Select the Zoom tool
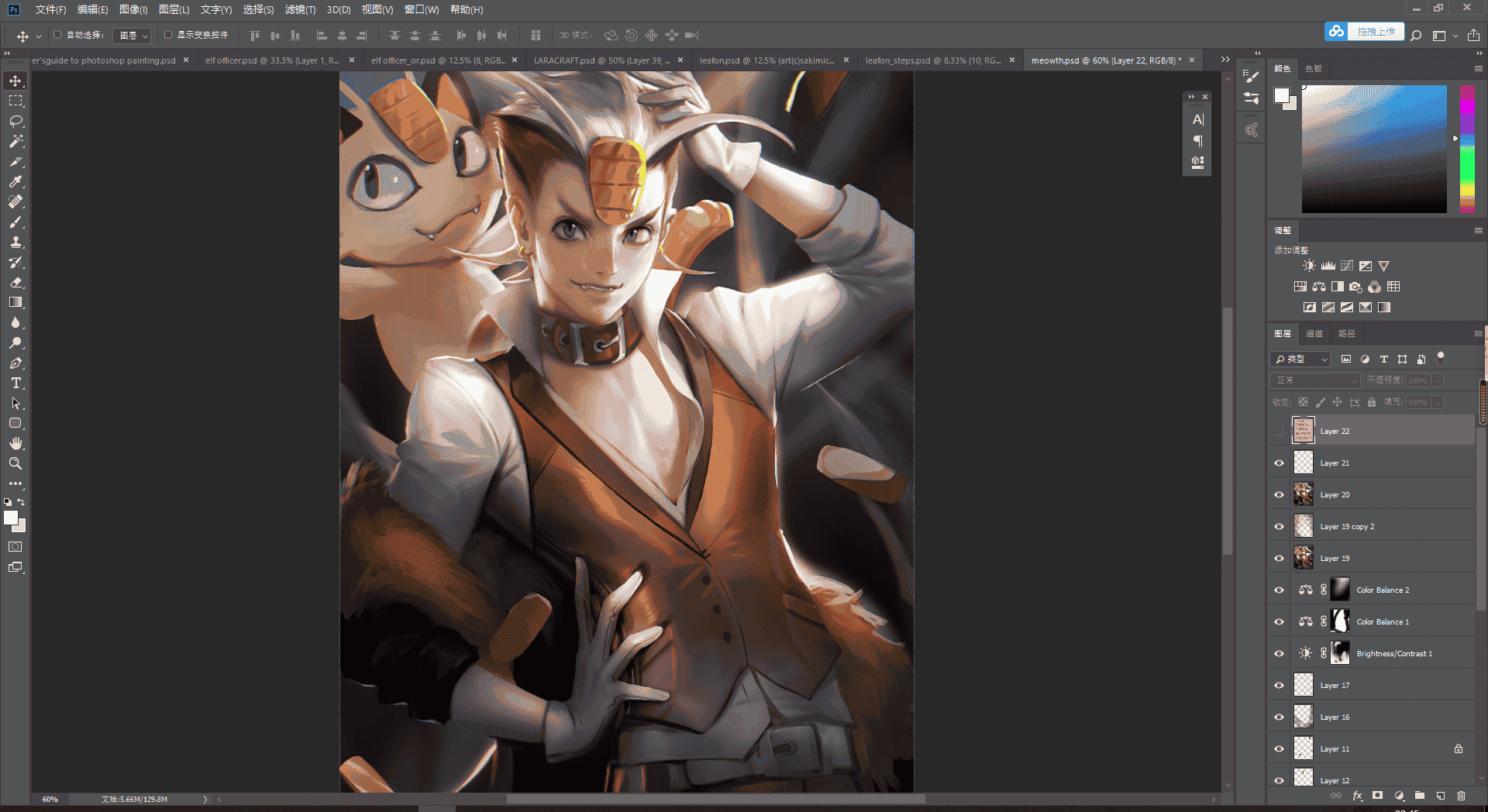 pos(15,463)
